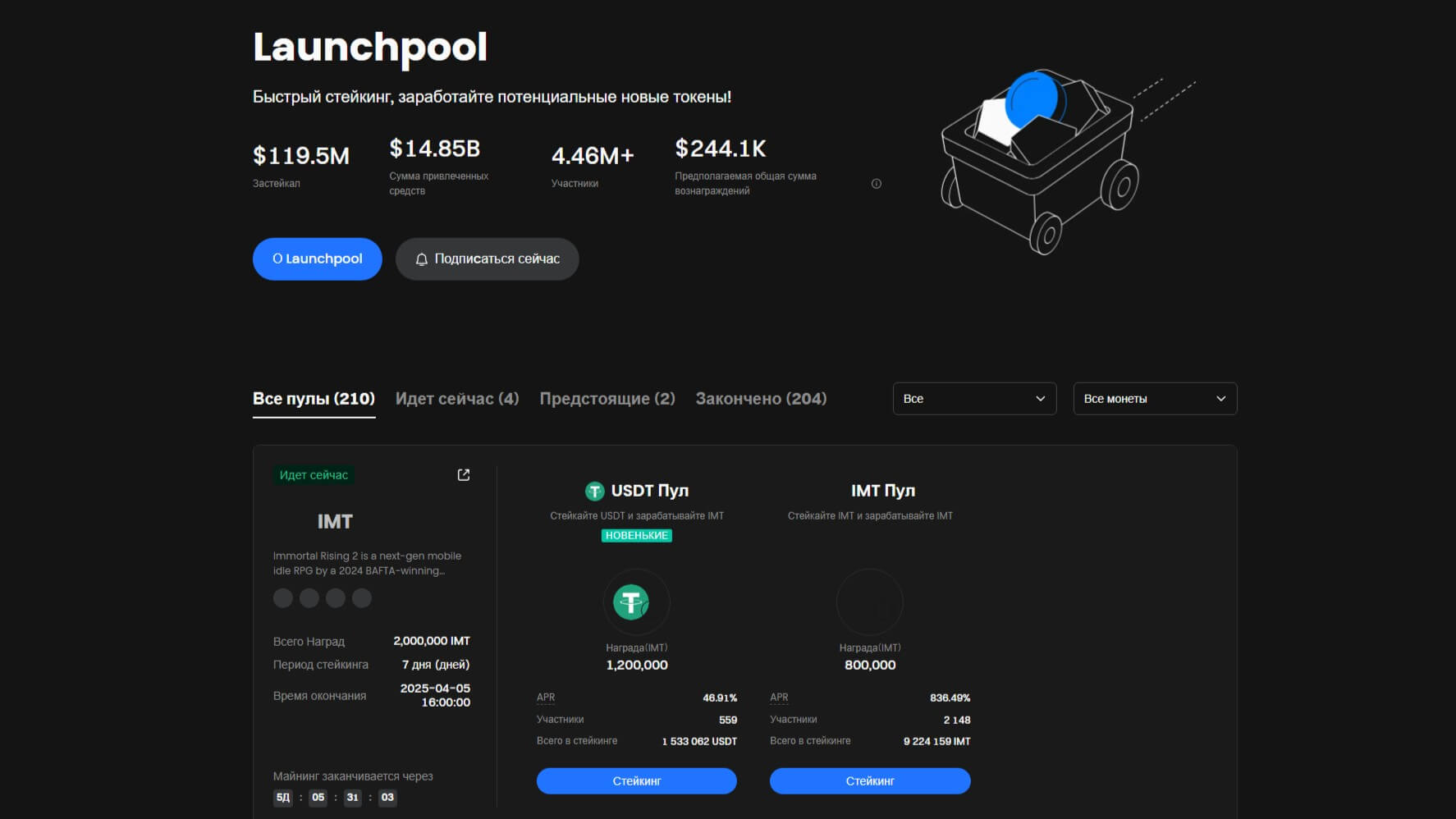This screenshot has height=819, width=1456.
Task: Click the info icon beside estimated rewards
Action: 876,184
